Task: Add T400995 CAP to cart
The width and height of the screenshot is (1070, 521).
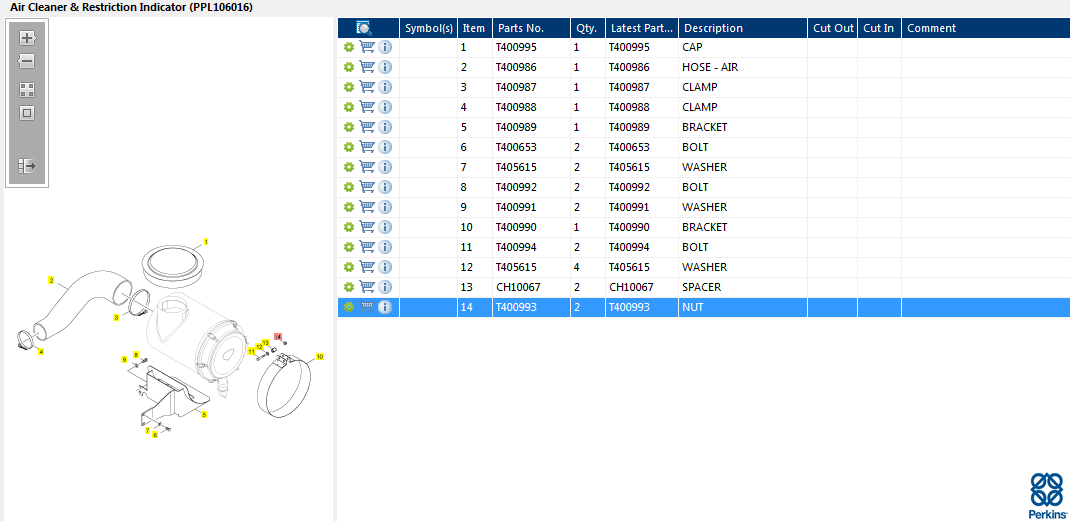Action: 367,48
